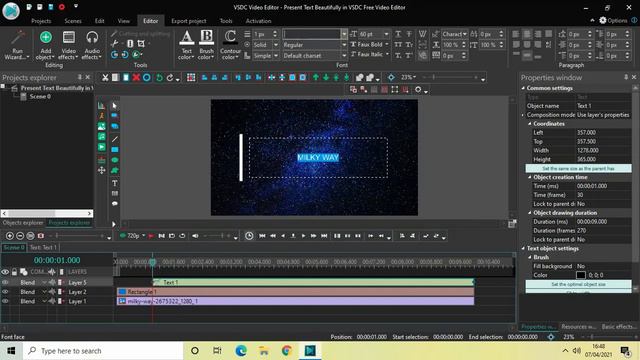Select the Line drawing tool
The height and width of the screenshot is (360, 640).
[x=115, y=139]
